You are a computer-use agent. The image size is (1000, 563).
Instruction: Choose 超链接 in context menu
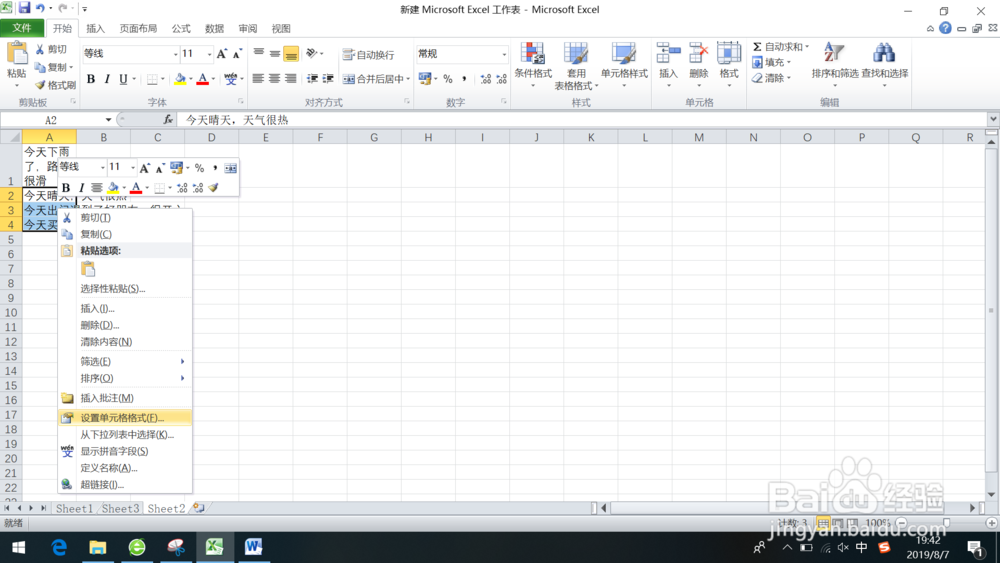coord(125,485)
